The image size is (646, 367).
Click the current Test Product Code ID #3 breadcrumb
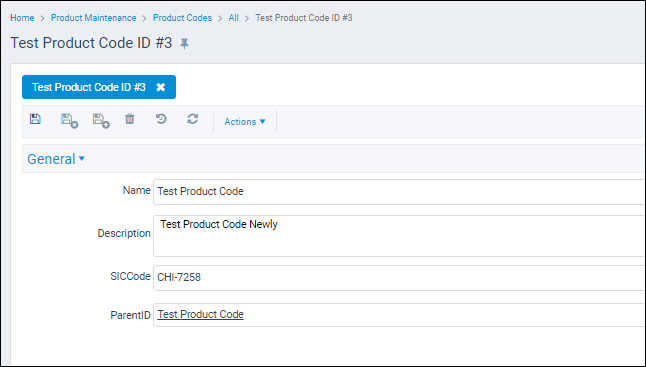[x=304, y=18]
